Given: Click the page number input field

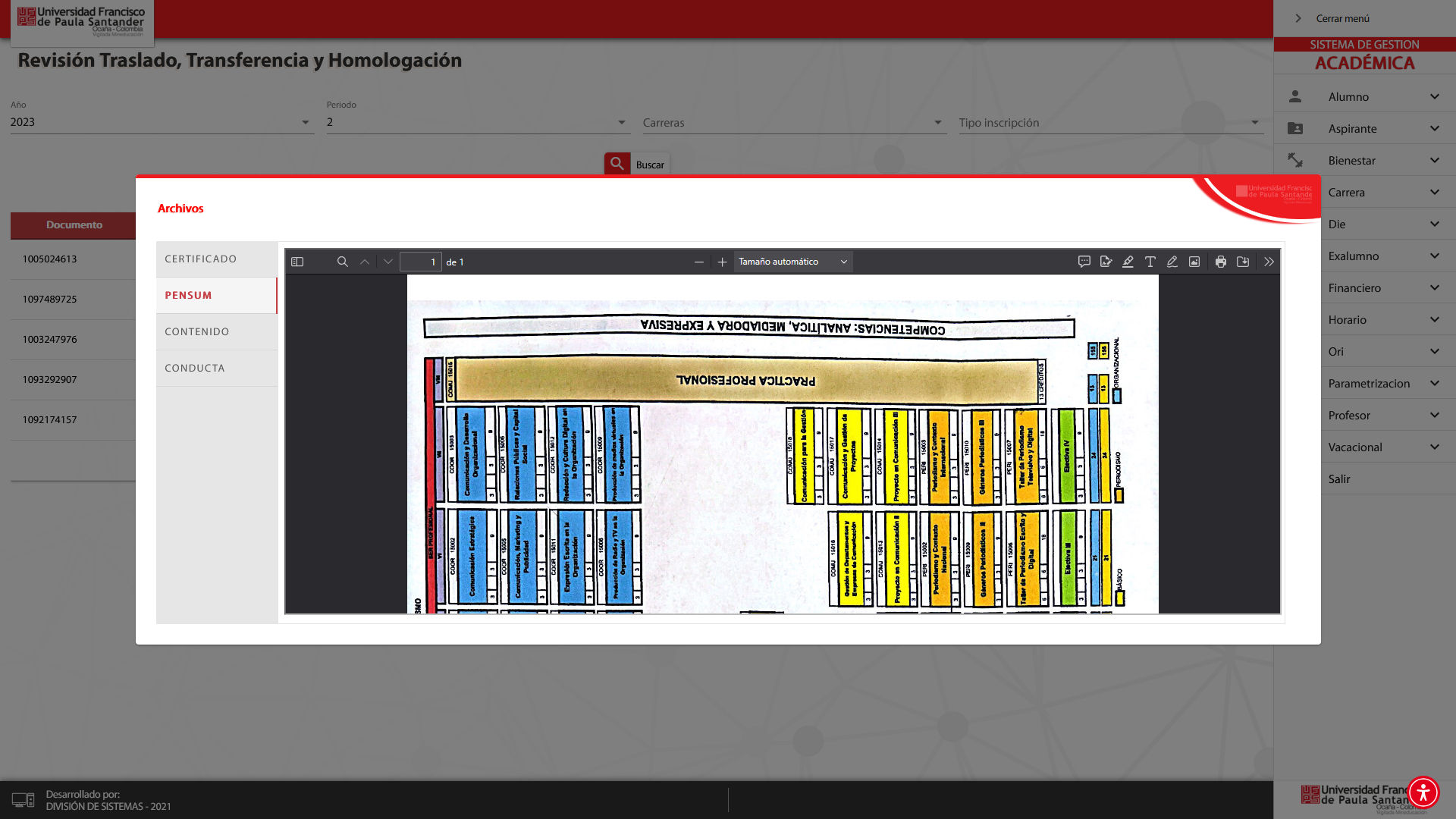Looking at the screenshot, I should point(420,262).
